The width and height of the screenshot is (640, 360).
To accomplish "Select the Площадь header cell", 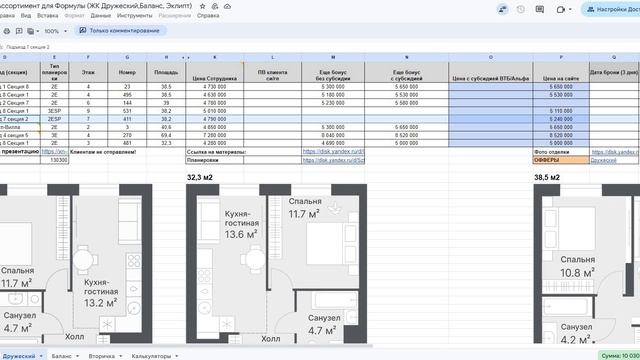I will tap(166, 72).
